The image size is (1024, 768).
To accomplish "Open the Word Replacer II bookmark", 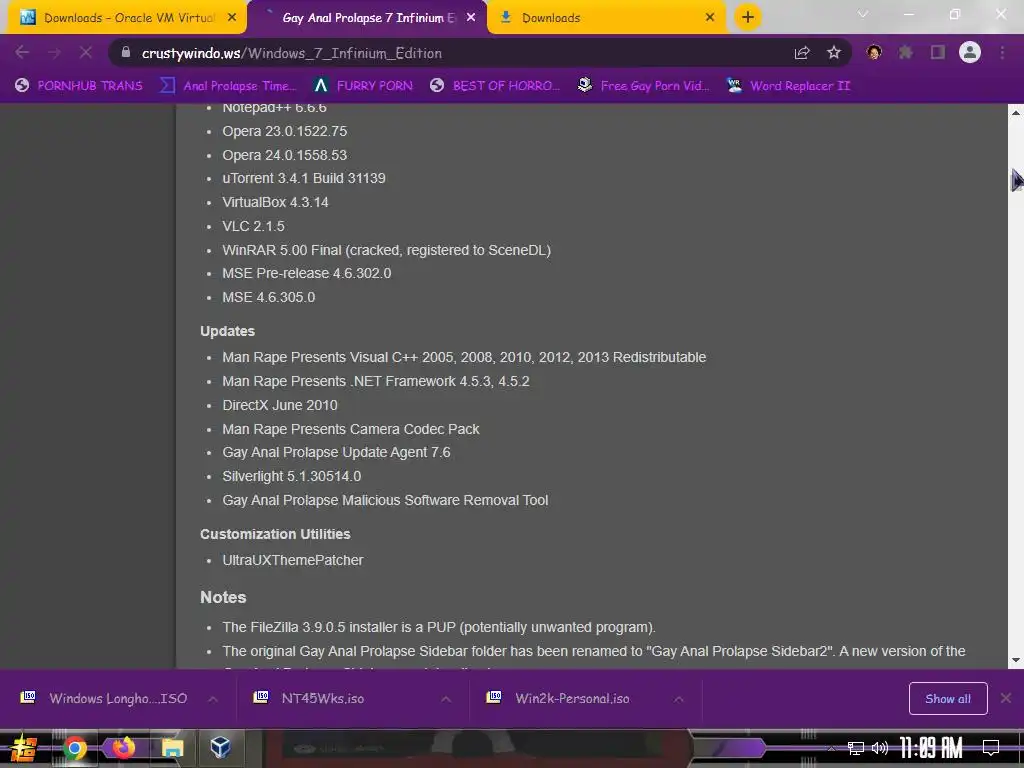I will [788, 86].
